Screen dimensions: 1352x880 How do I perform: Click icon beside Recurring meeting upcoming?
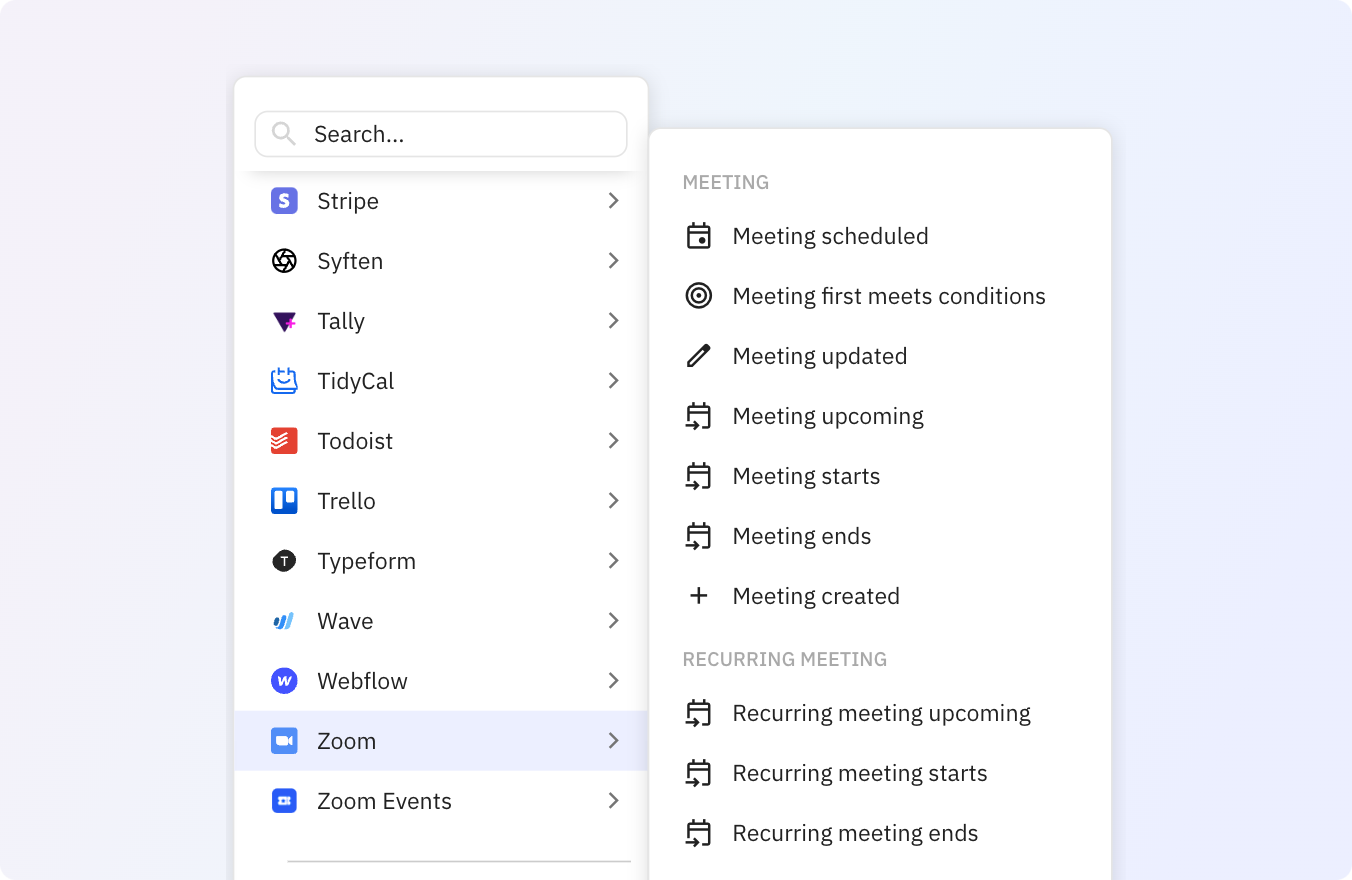[698, 713]
